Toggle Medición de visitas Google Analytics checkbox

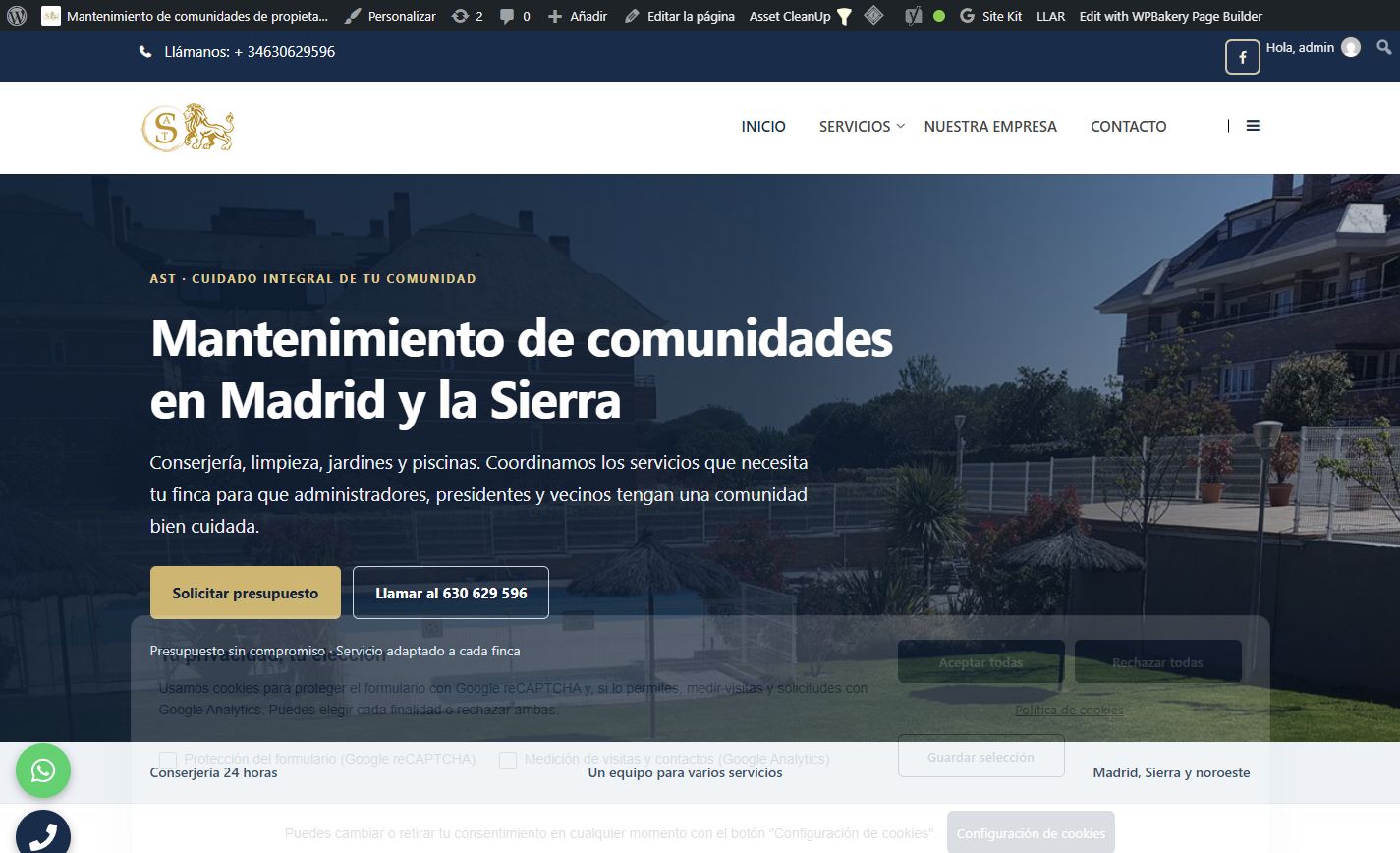click(x=508, y=760)
